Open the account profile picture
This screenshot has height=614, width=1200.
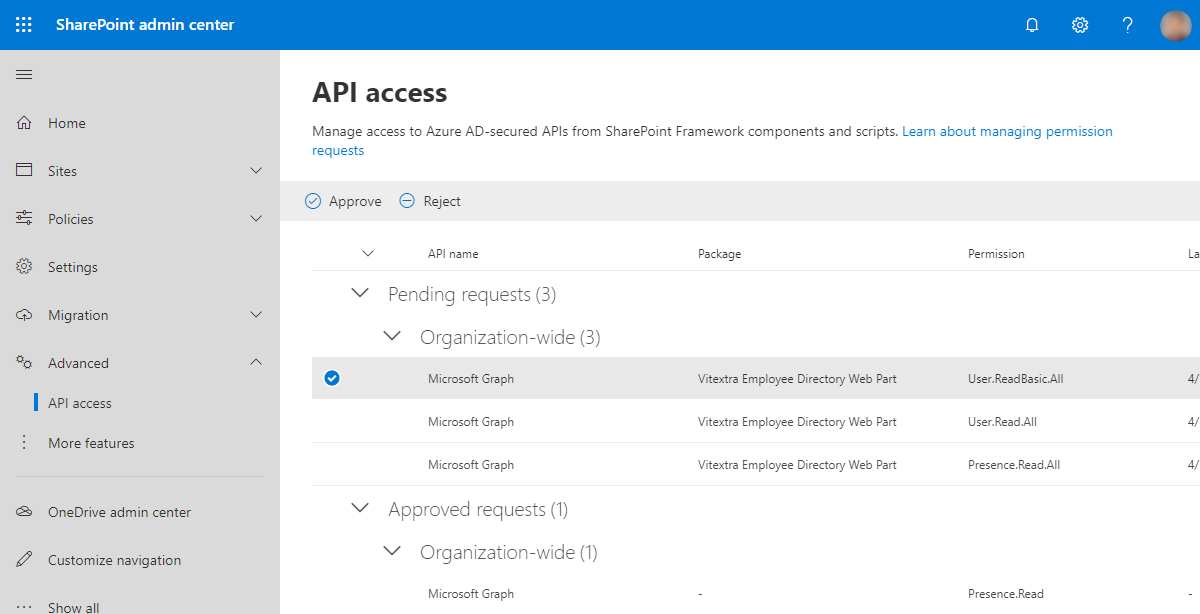pyautogui.click(x=1175, y=25)
